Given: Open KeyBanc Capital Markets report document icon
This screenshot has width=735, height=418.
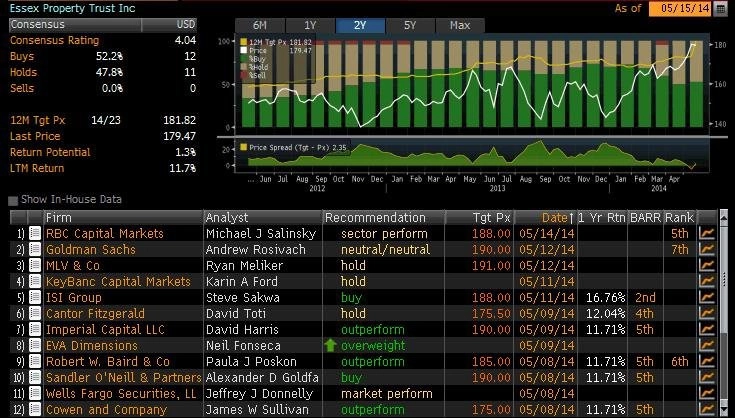Looking at the screenshot, I should (35, 281).
